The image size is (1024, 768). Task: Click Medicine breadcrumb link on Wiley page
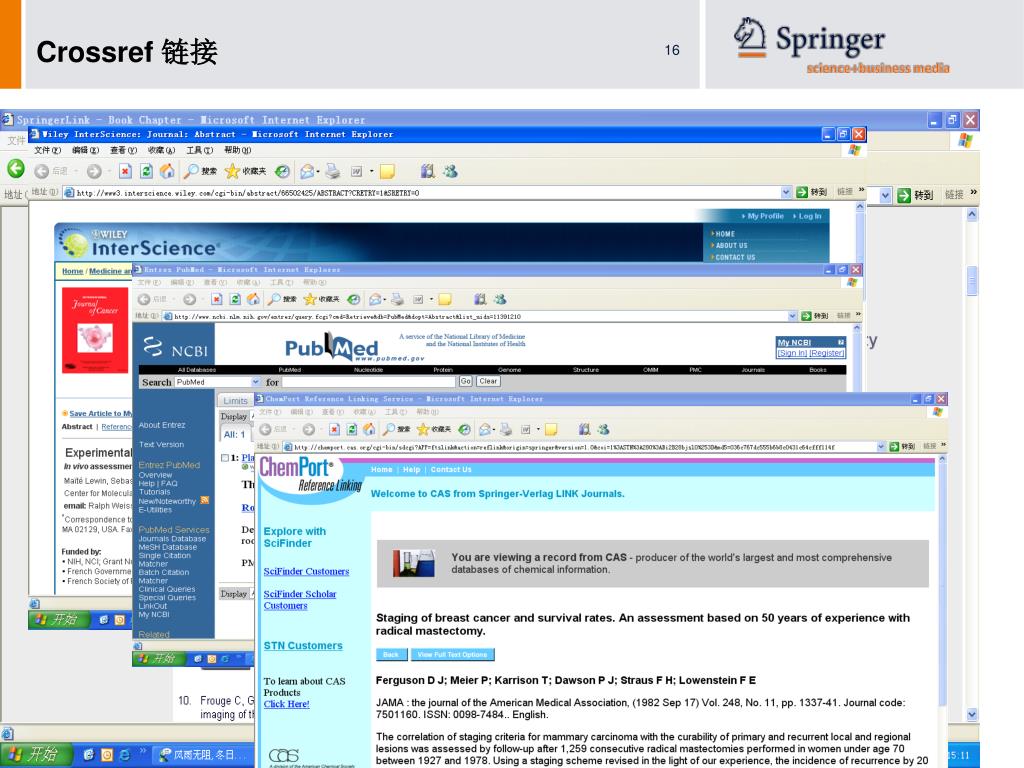110,271
